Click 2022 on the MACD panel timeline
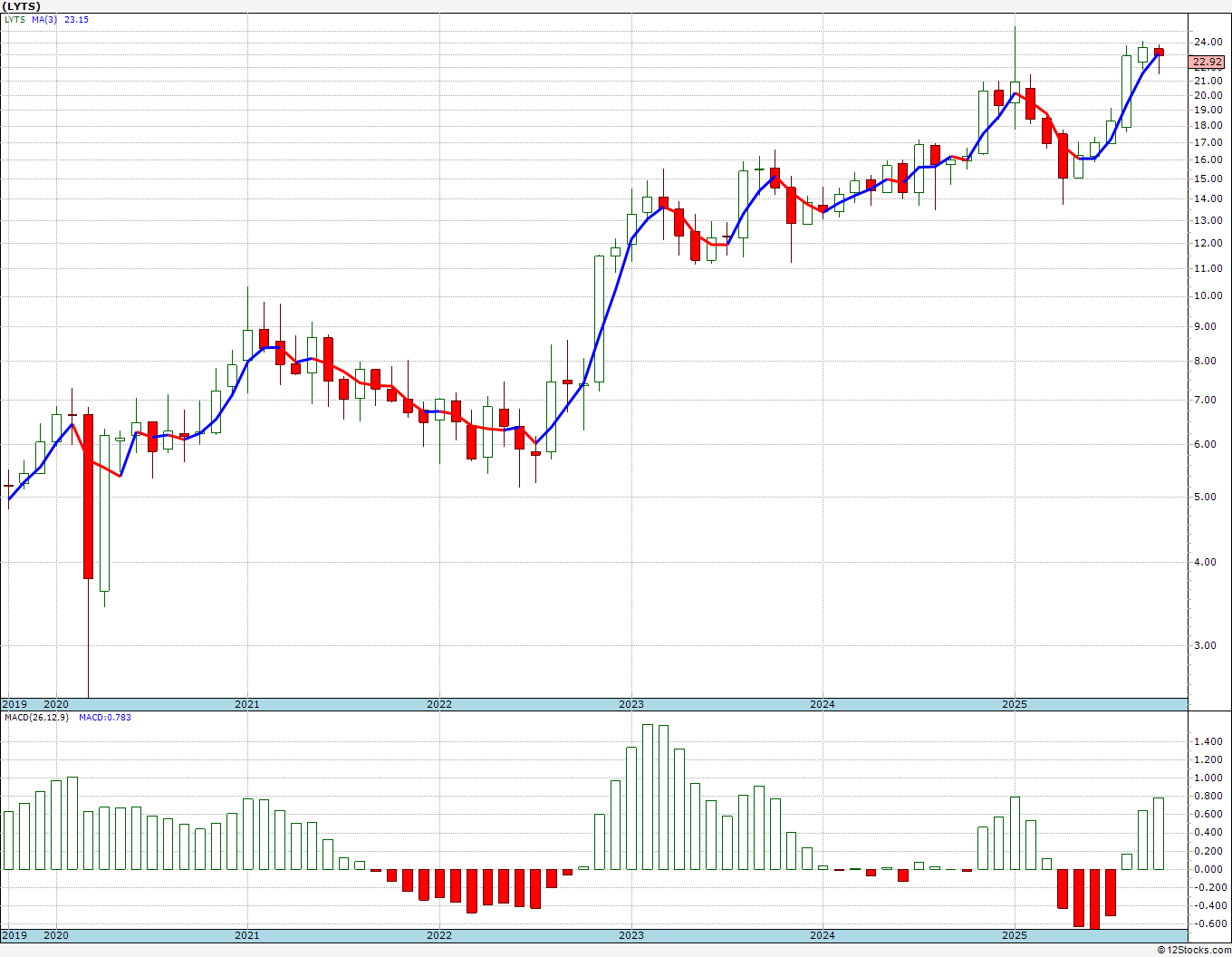This screenshot has height=957, width=1232. tap(438, 935)
